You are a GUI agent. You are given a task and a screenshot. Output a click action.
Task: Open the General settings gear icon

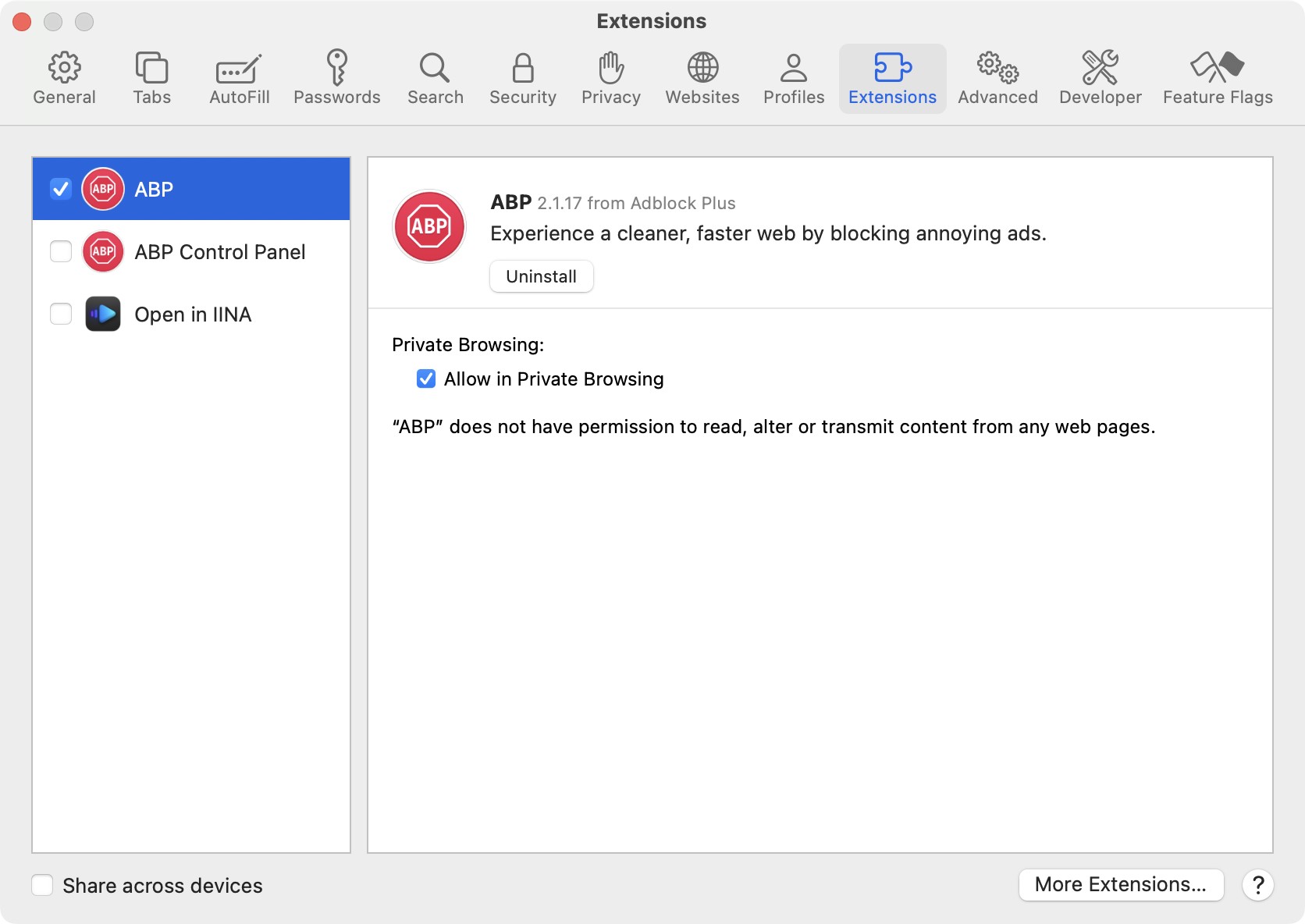tap(64, 68)
